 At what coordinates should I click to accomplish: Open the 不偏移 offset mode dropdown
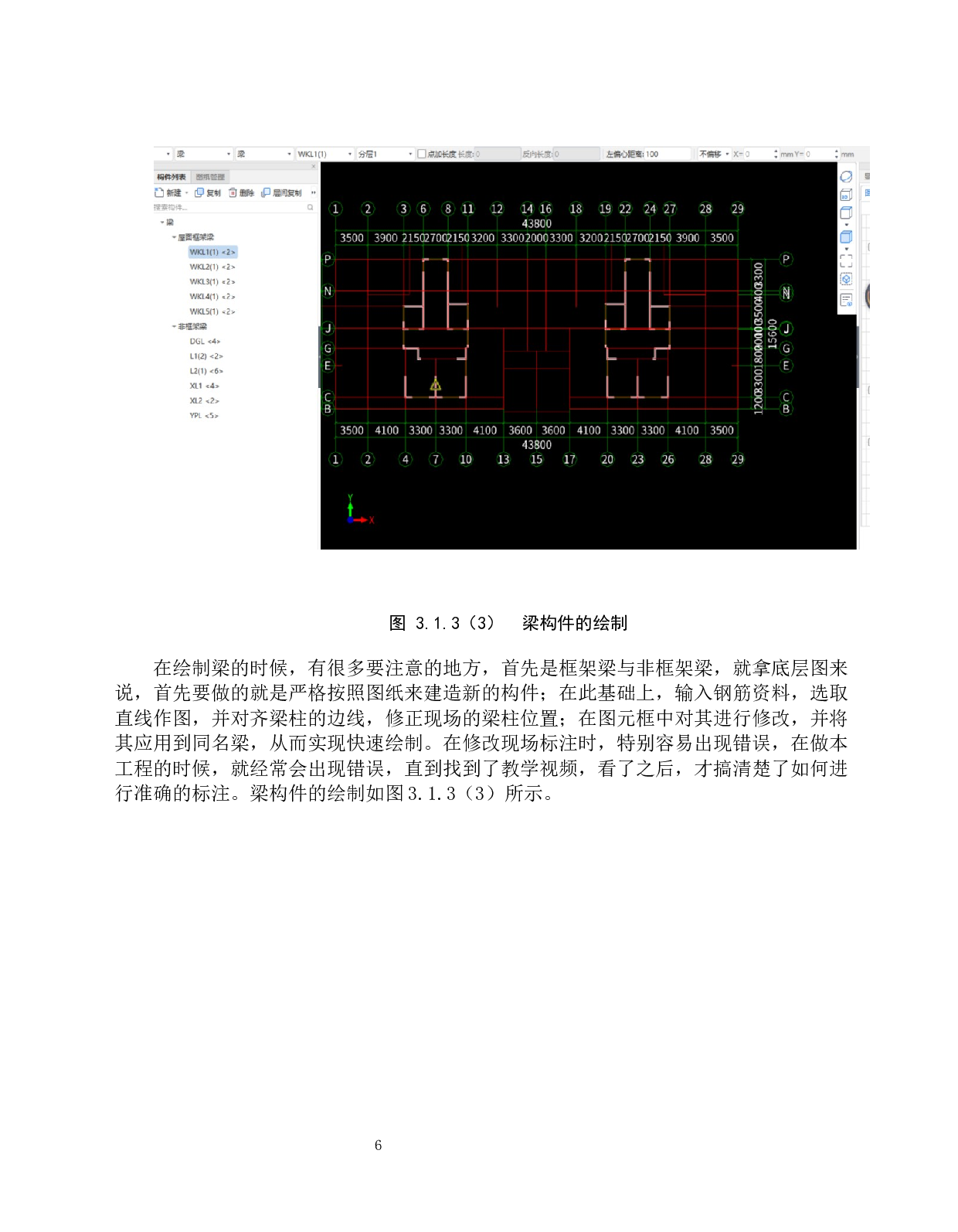click(727, 154)
